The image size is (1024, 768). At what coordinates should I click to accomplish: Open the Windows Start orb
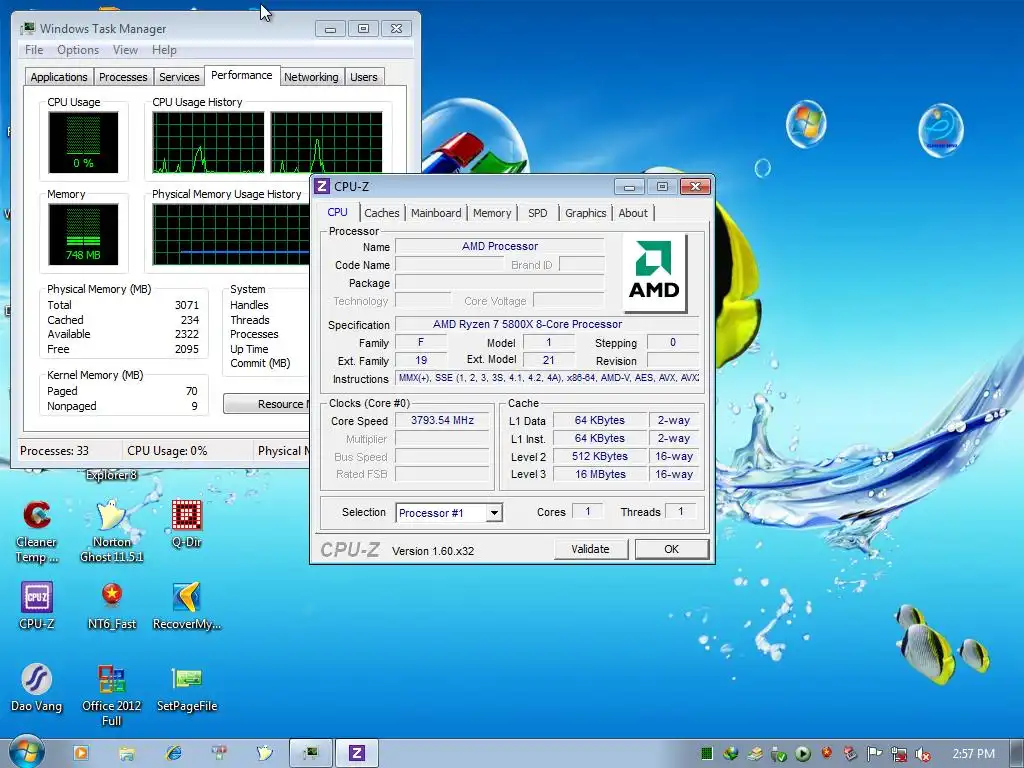[26, 753]
